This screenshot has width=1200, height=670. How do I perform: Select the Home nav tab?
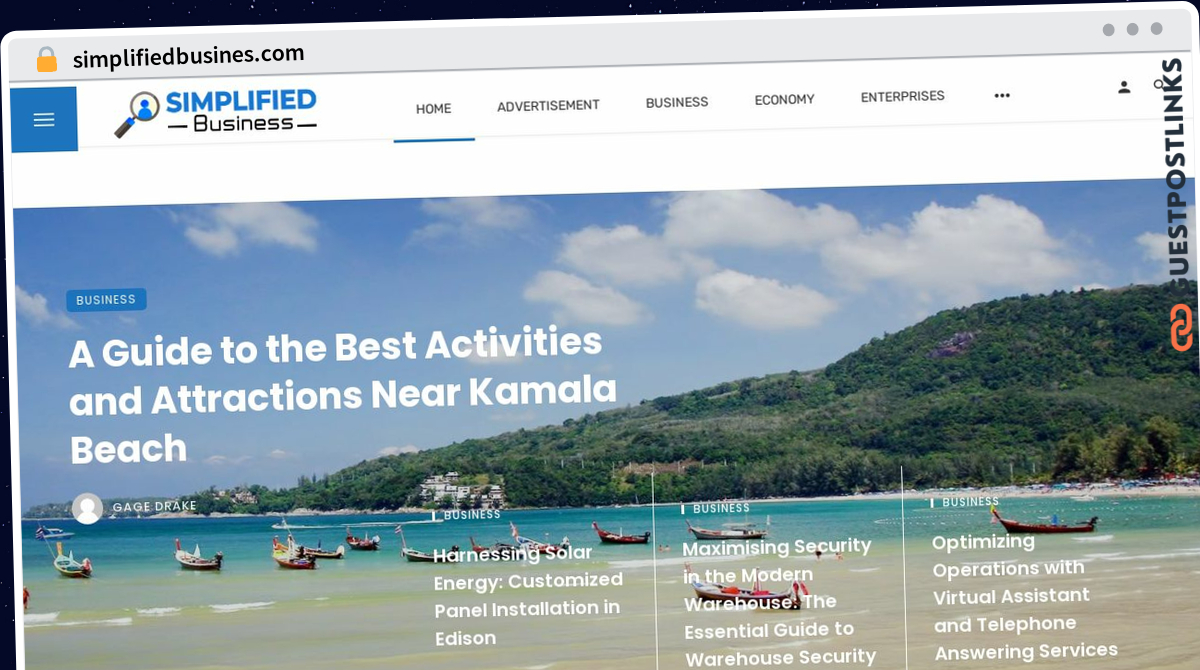pos(434,108)
